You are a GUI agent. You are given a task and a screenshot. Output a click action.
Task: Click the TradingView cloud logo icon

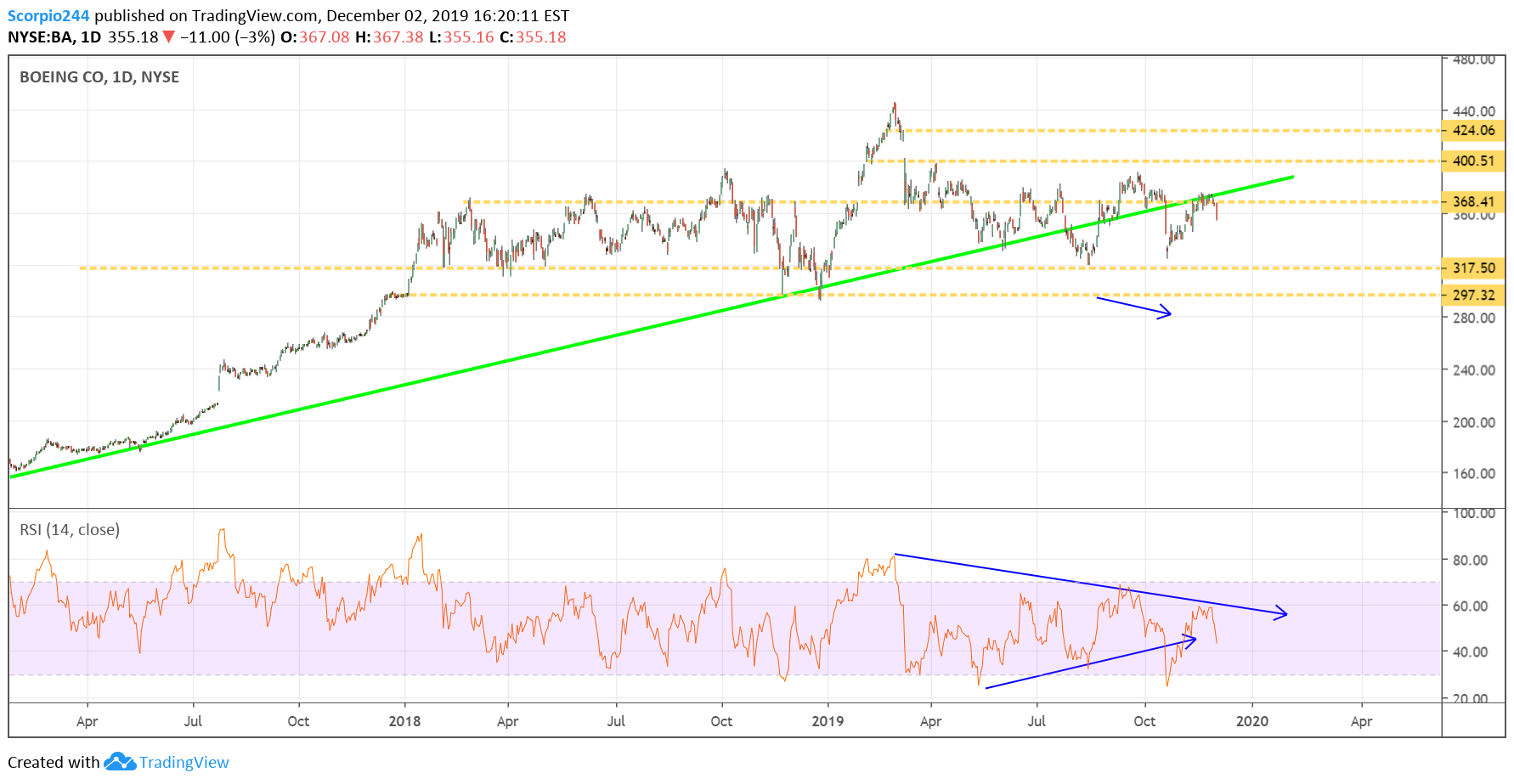click(x=120, y=762)
